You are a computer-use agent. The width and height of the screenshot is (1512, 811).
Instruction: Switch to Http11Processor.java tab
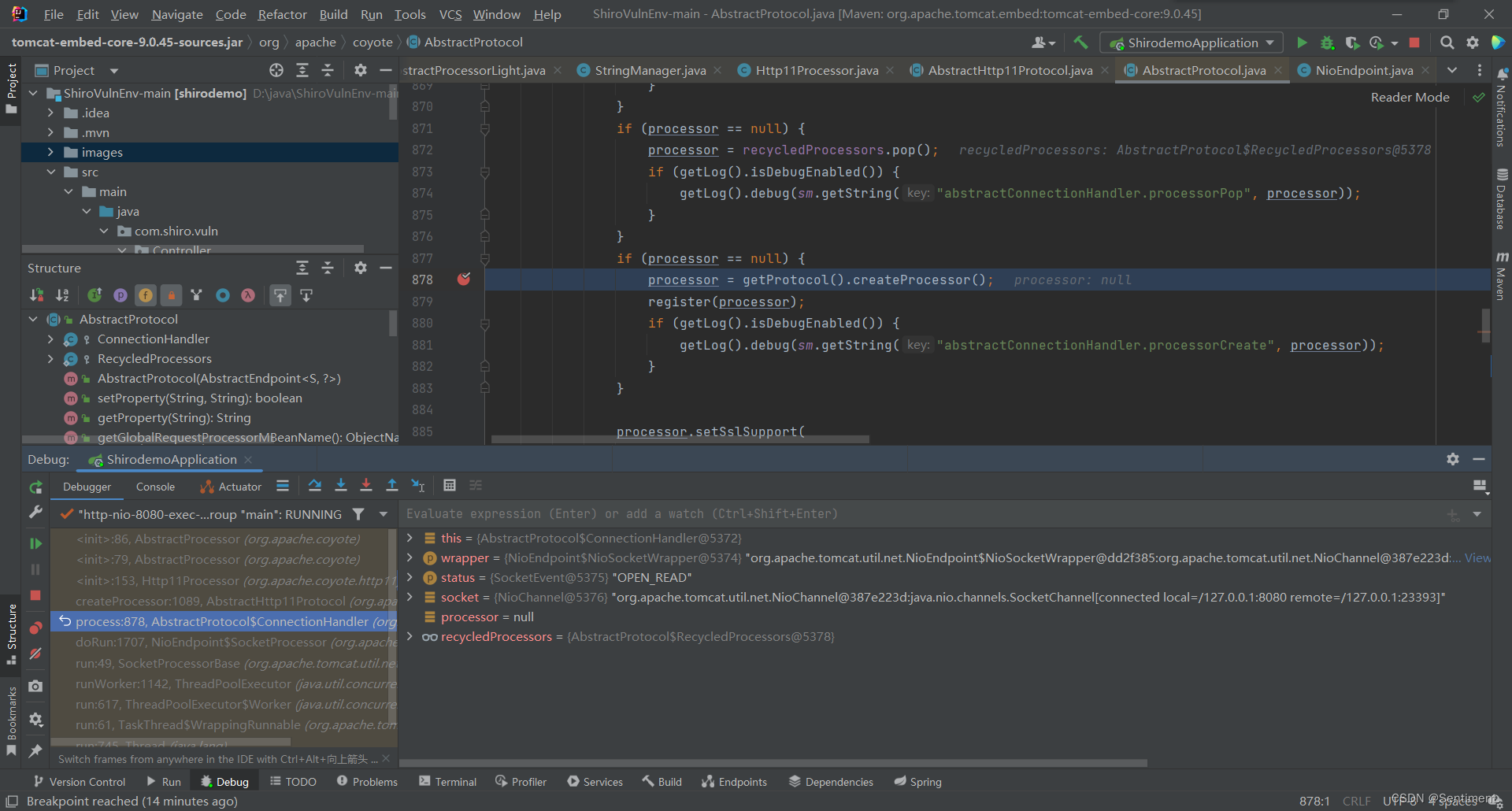pyautogui.click(x=817, y=70)
